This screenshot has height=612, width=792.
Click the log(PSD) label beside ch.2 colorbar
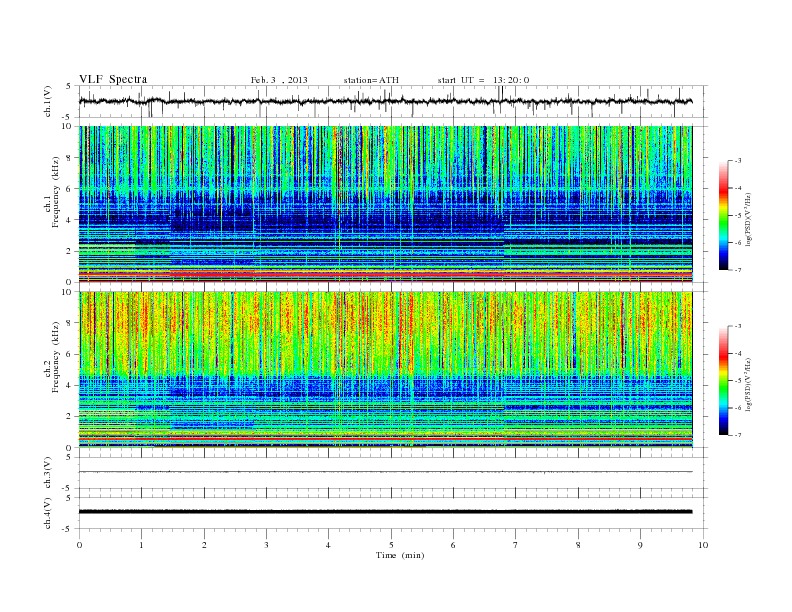(750, 384)
